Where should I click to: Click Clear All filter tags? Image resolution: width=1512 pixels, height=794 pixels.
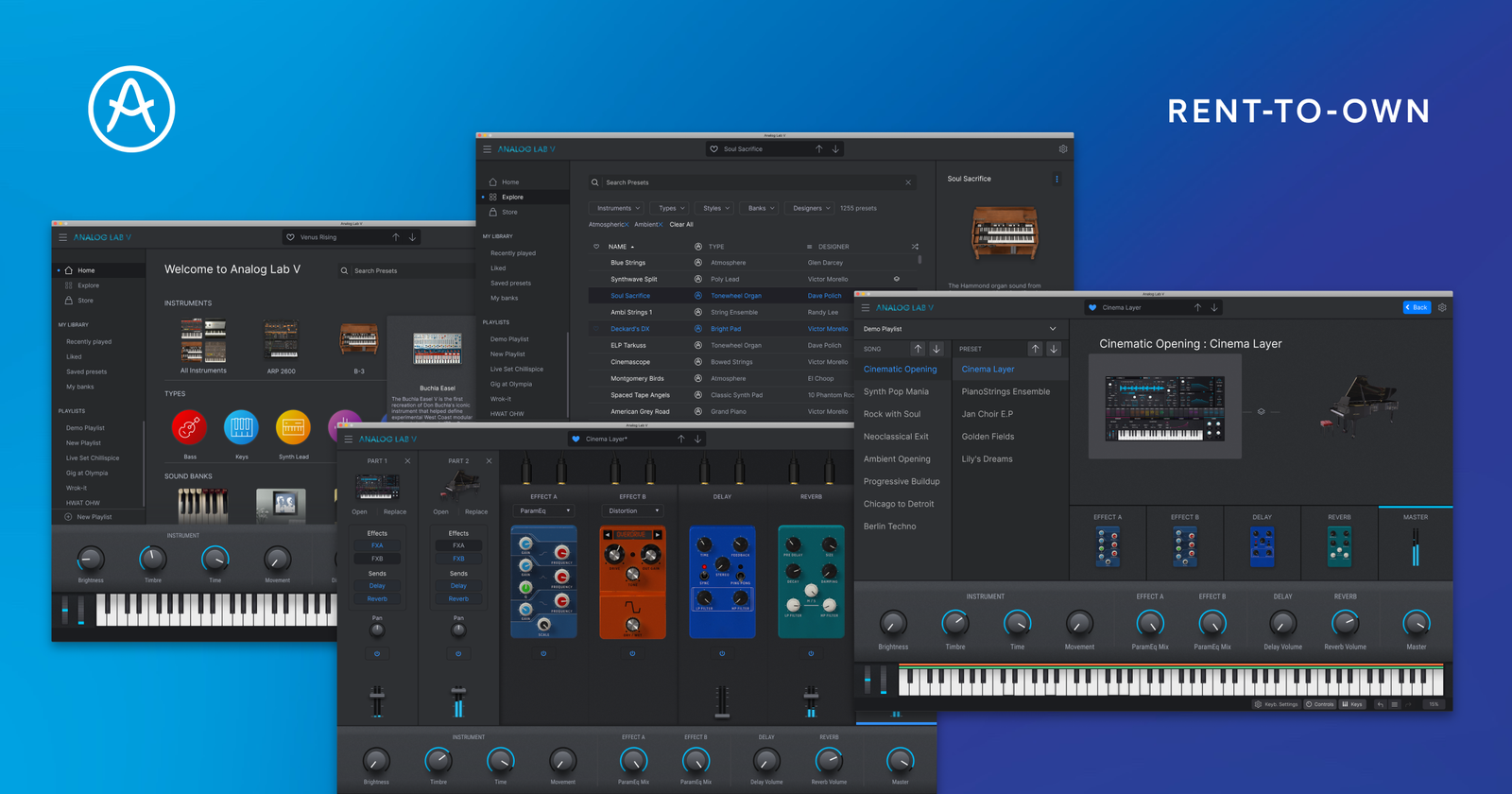681,225
